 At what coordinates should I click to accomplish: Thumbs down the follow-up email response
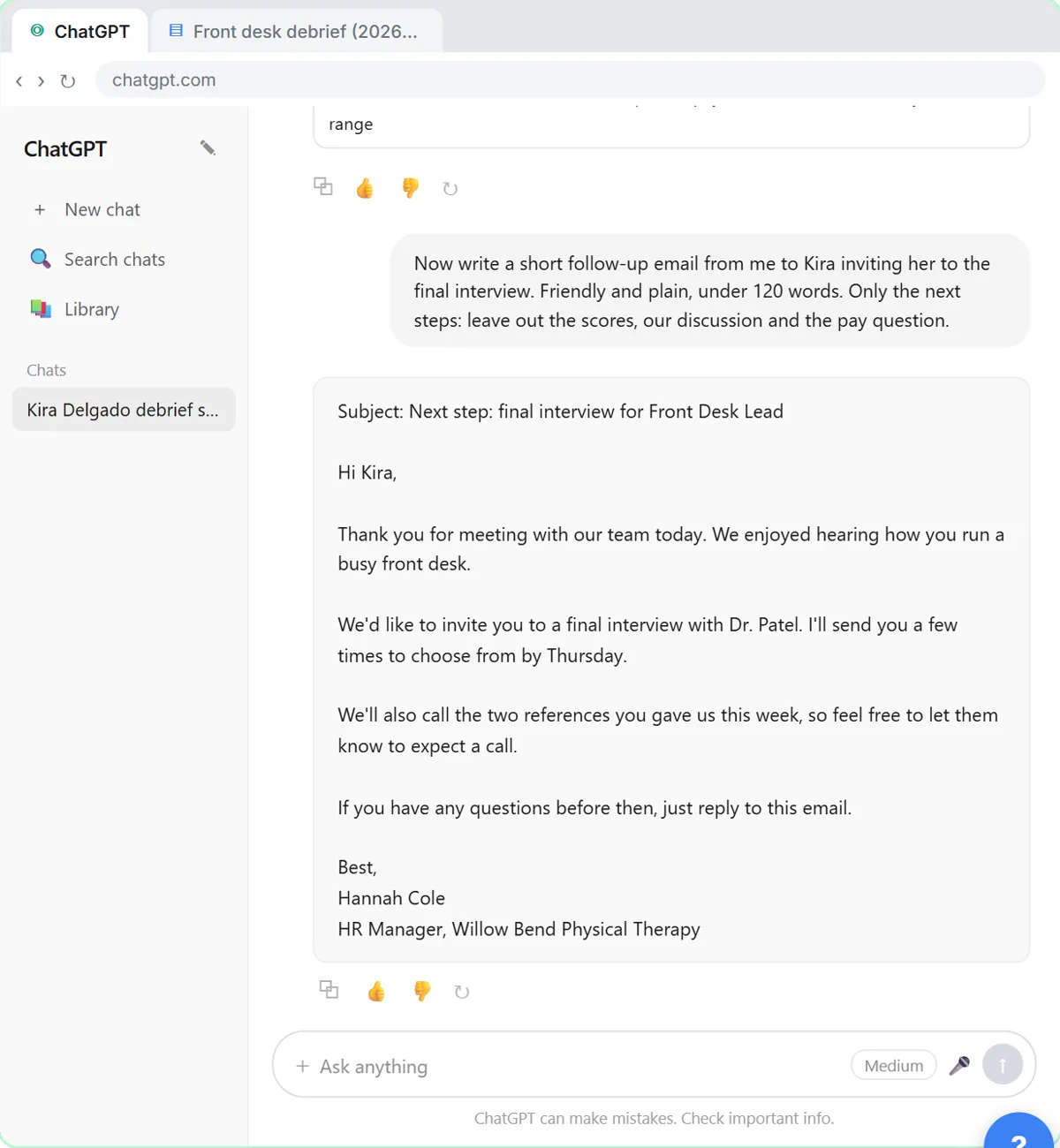422,991
